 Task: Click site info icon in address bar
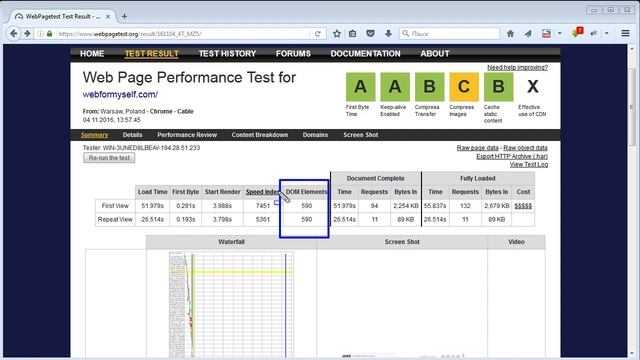pos(40,34)
